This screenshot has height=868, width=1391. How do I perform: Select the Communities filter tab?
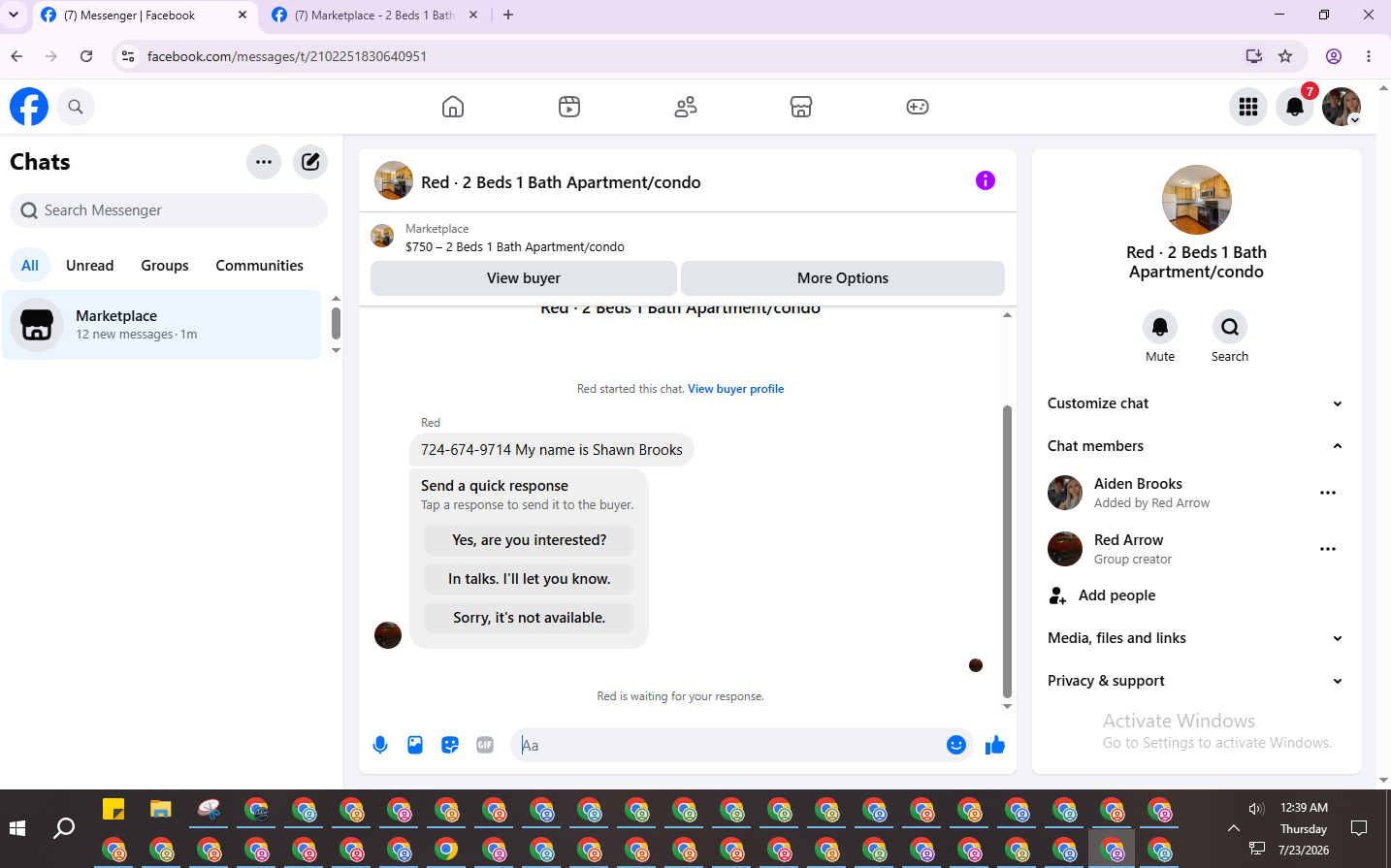coord(260,266)
